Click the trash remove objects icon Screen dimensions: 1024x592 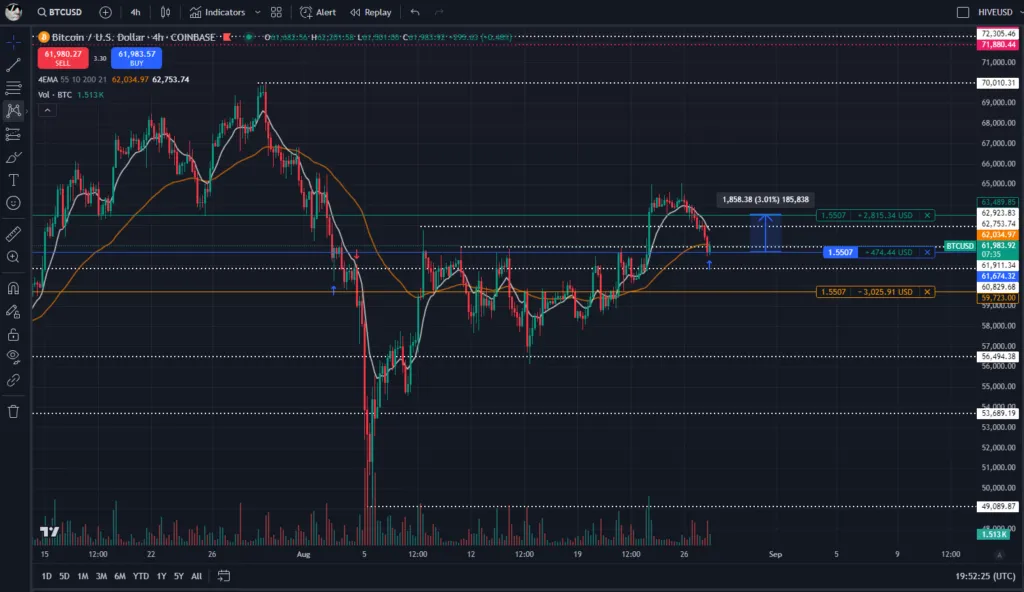13,411
